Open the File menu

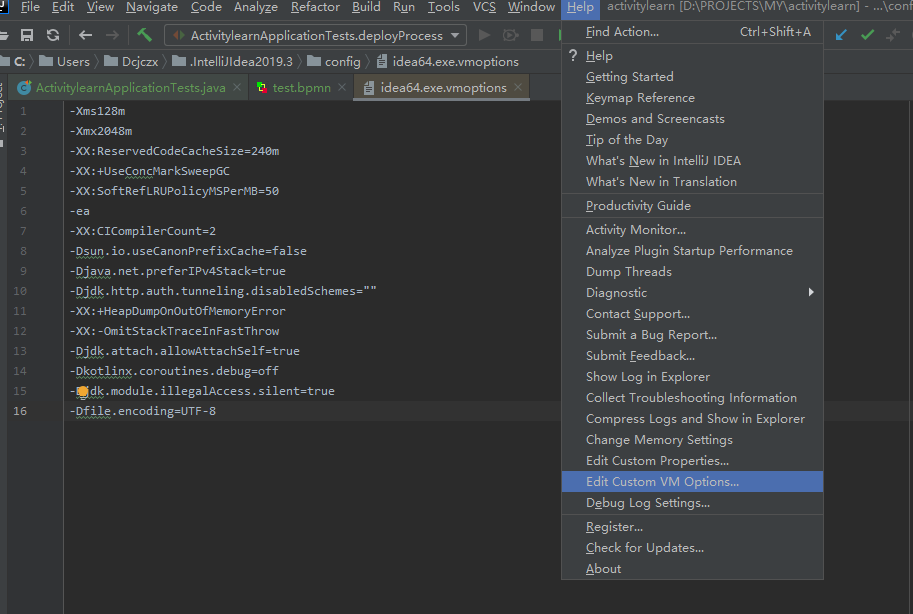tap(30, 7)
